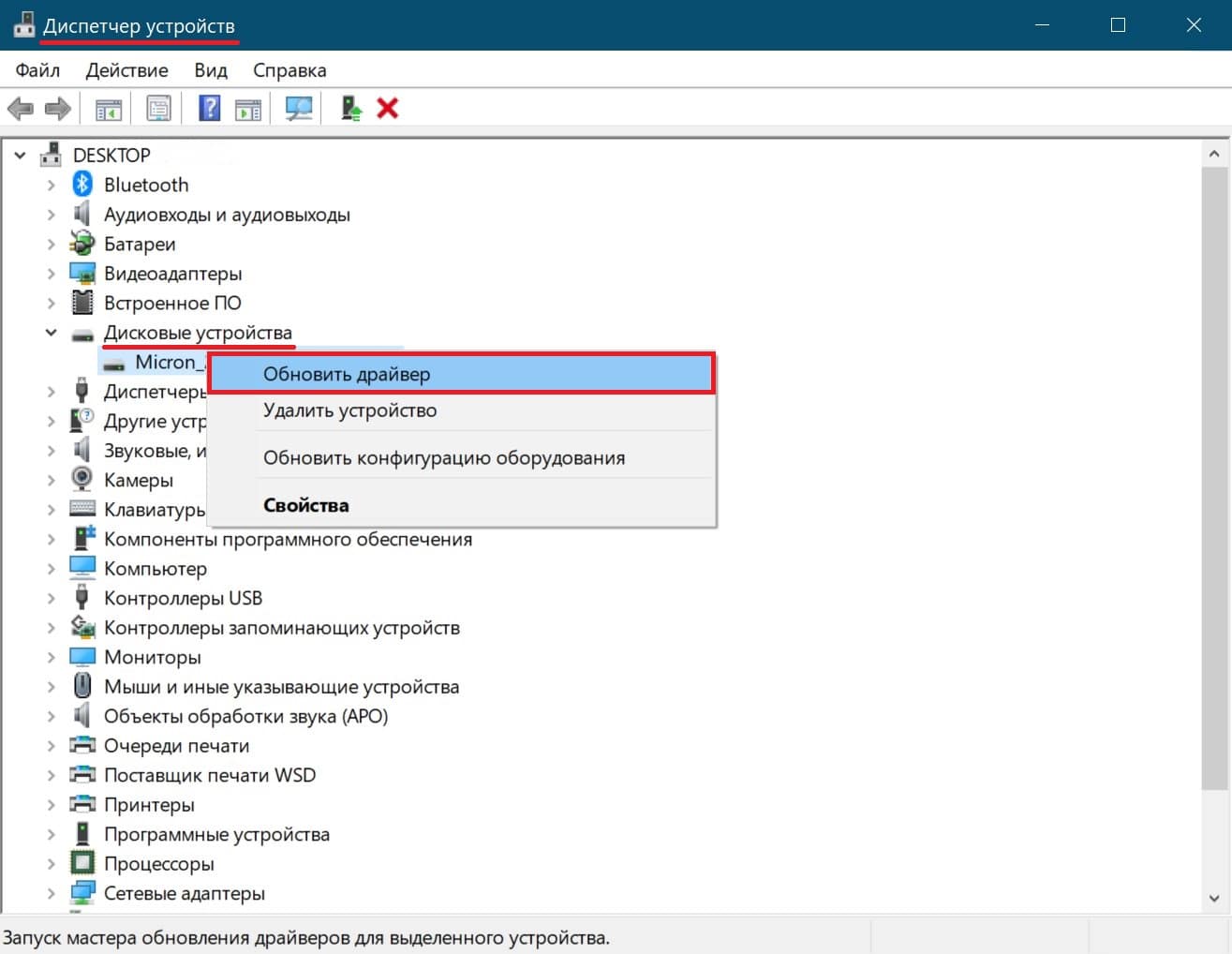1232x954 pixels.
Task: Toggle the action pane toolbar icon
Action: pyautogui.click(x=248, y=109)
